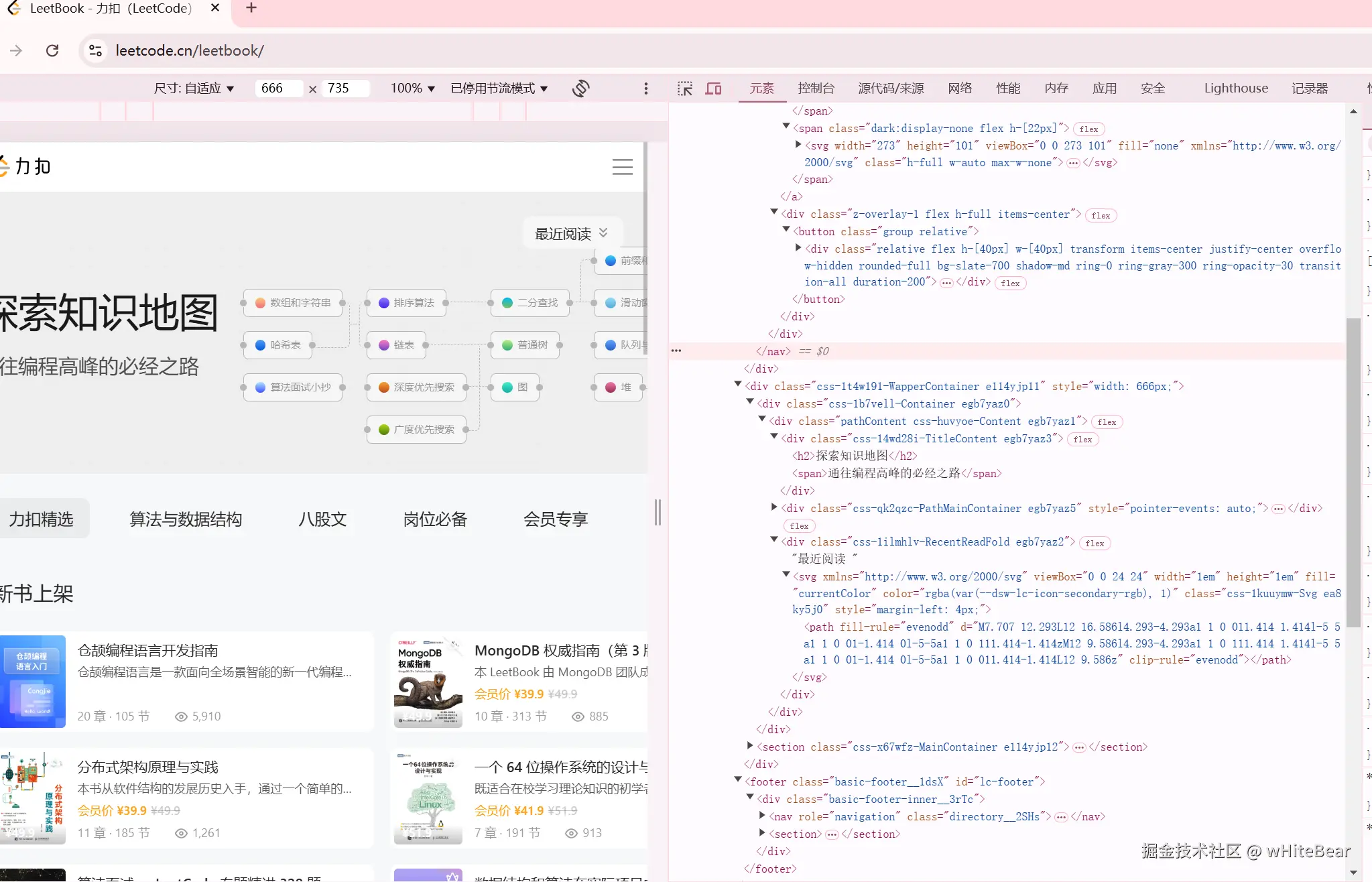Toggle the device toolbar icon
This screenshot has height=882, width=1372.
pyautogui.click(x=713, y=88)
